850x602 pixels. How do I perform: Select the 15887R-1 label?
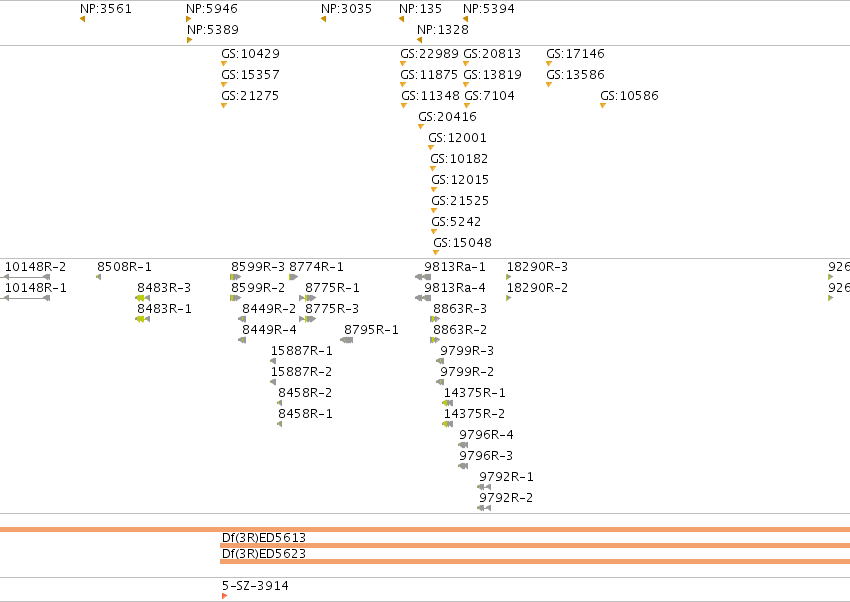(x=302, y=352)
